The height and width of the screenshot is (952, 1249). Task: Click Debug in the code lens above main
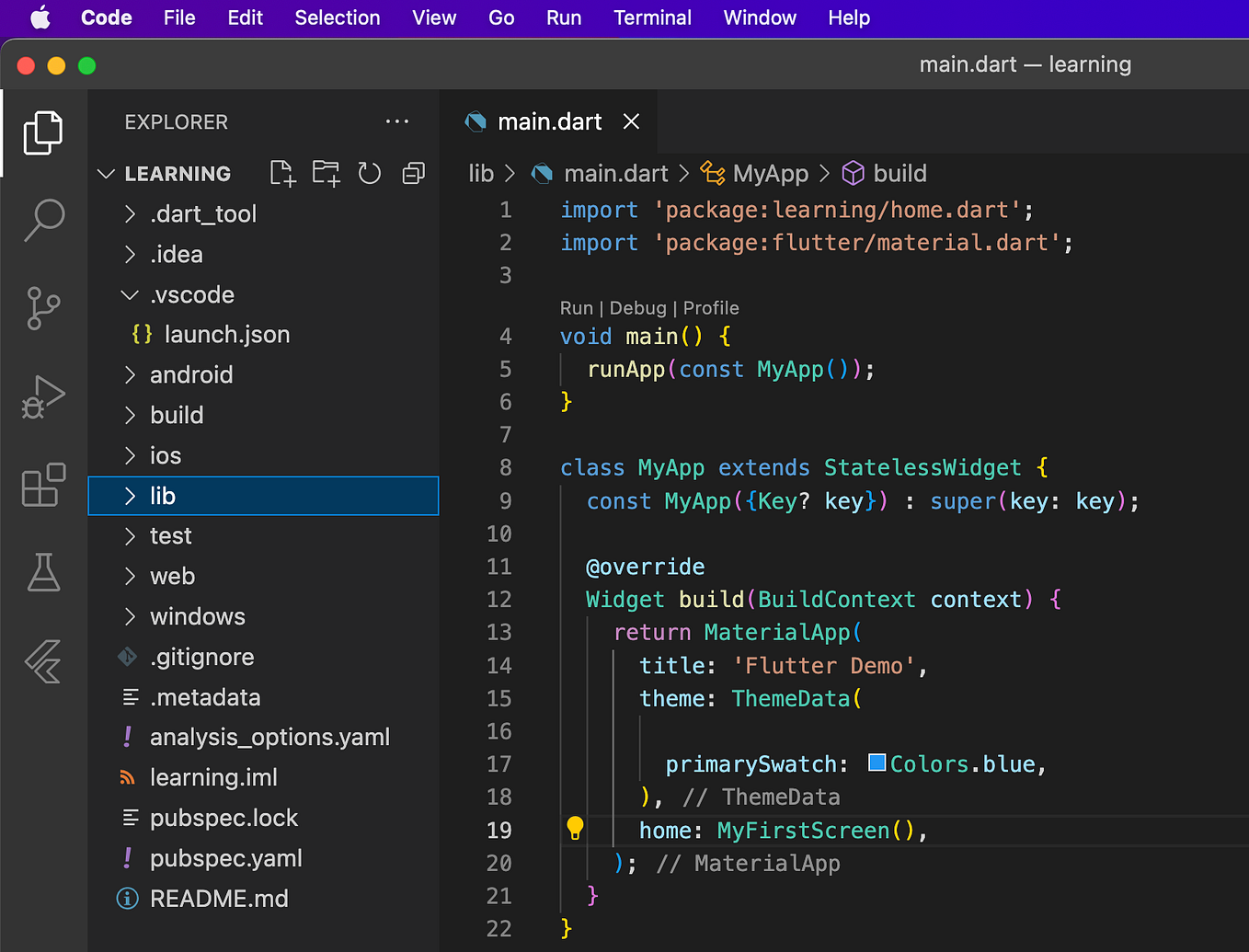click(638, 307)
